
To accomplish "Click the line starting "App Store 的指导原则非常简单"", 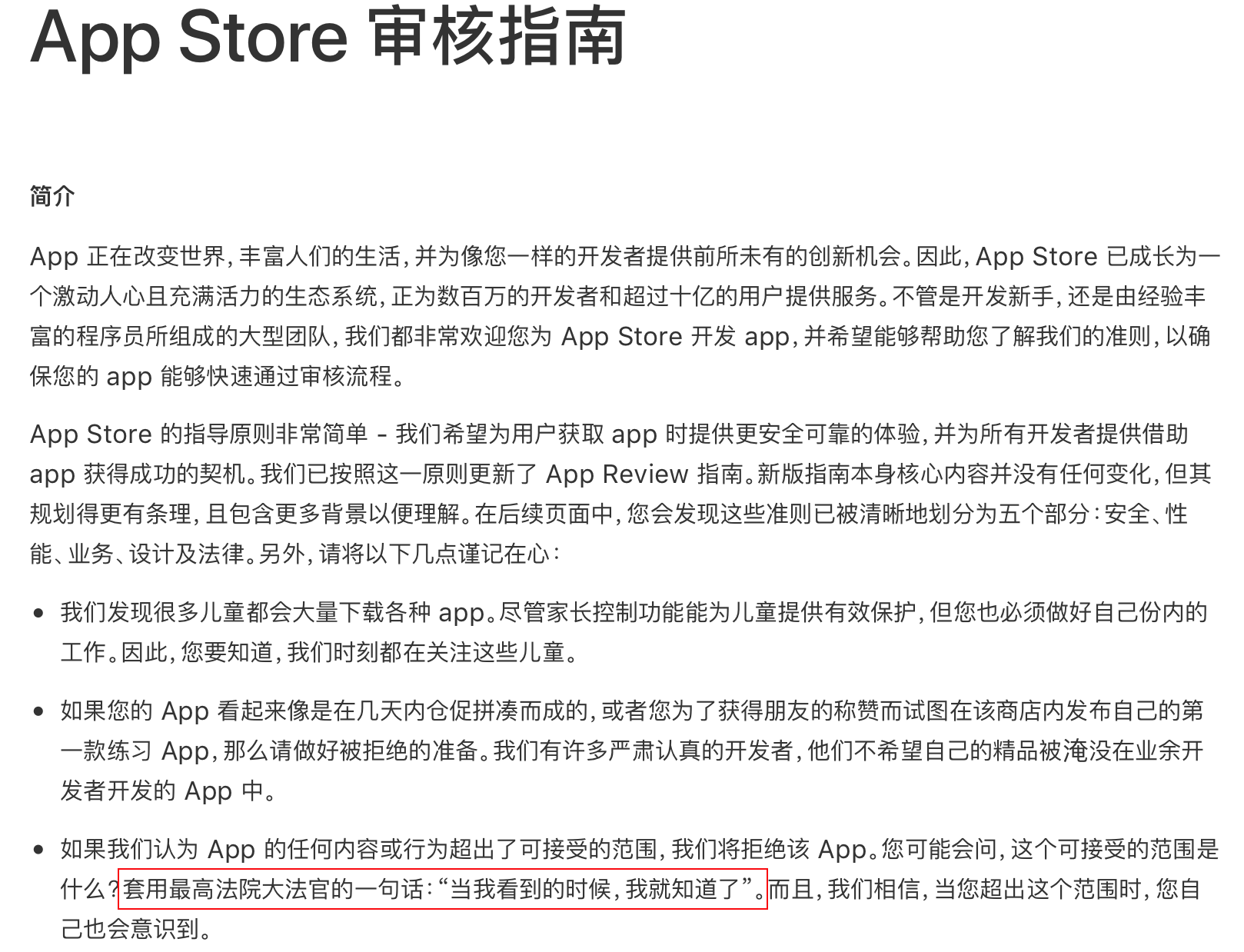I will point(610,434).
